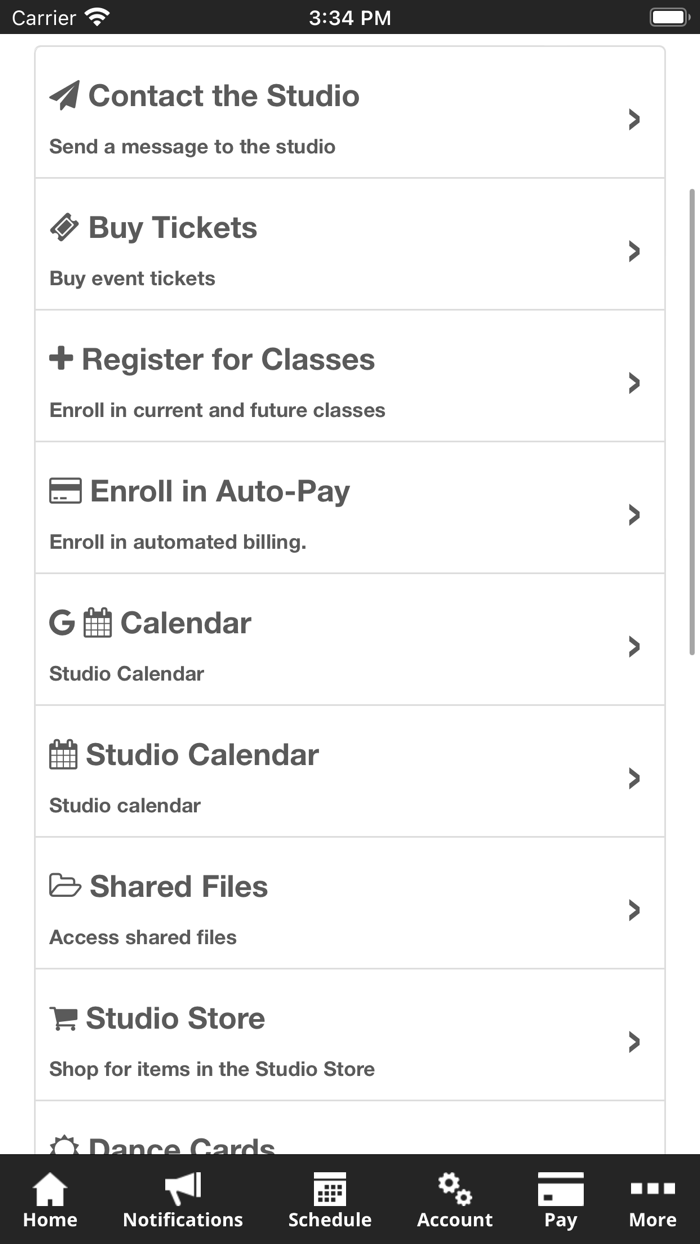Open the More tab
The image size is (700, 1244).
coord(652,1200)
